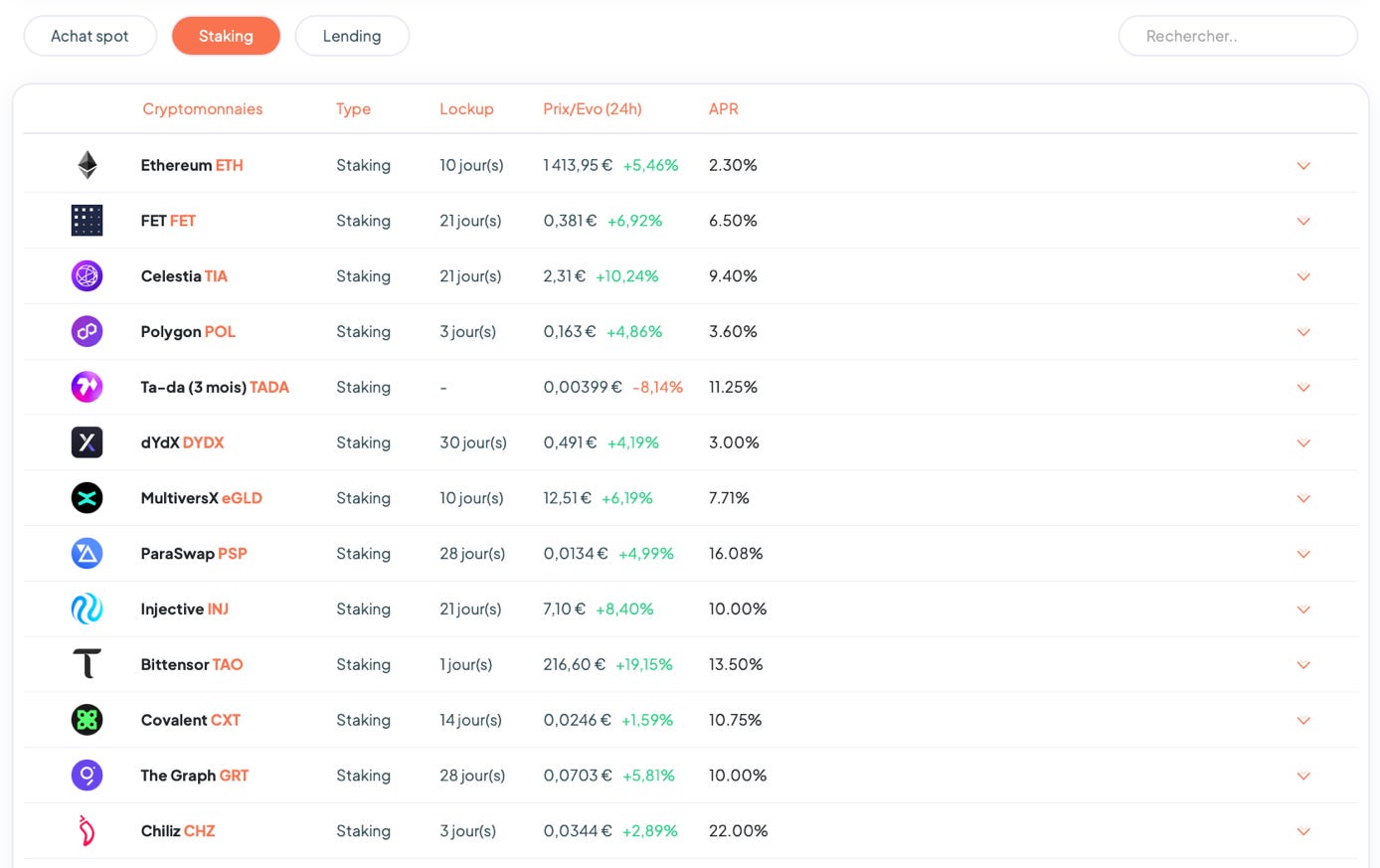
Task: Click The Graph purple logo icon
Action: pos(87,776)
